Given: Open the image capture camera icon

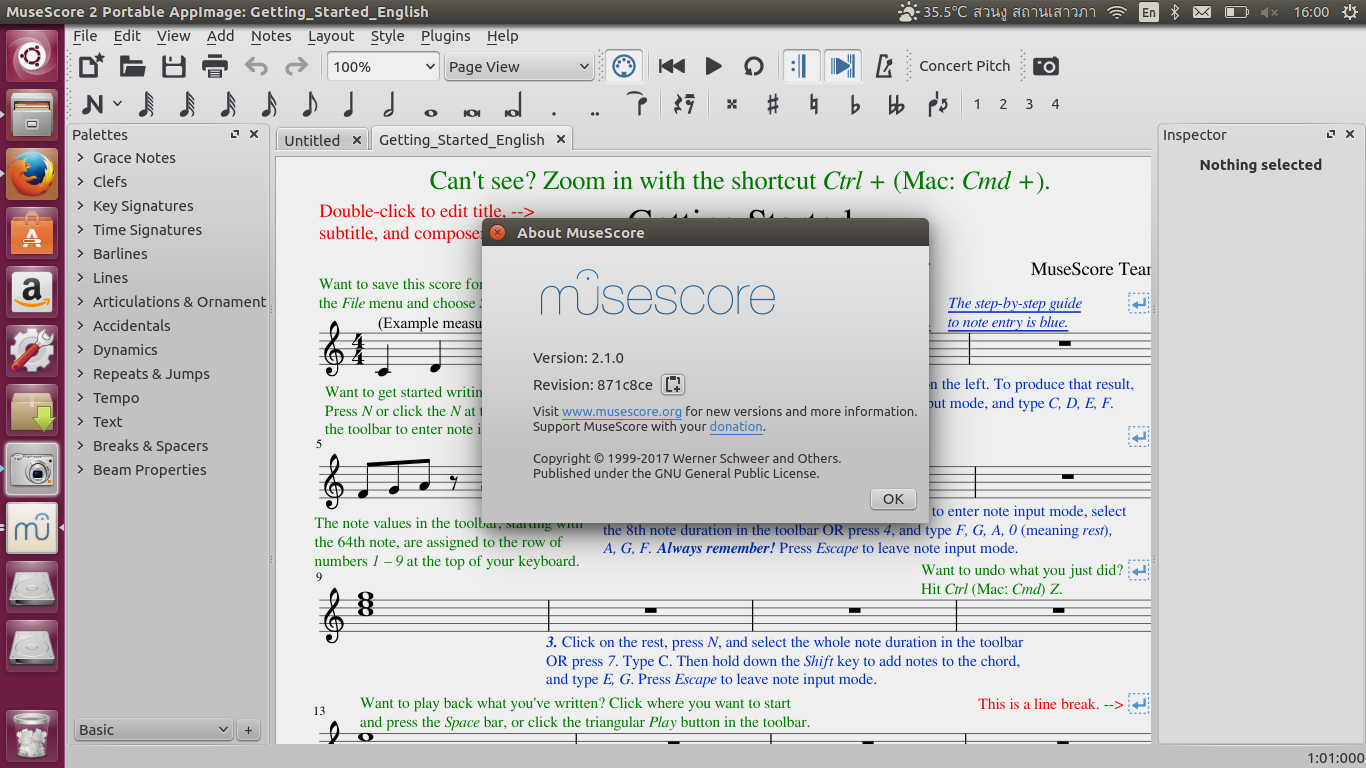Looking at the screenshot, I should coord(1044,66).
